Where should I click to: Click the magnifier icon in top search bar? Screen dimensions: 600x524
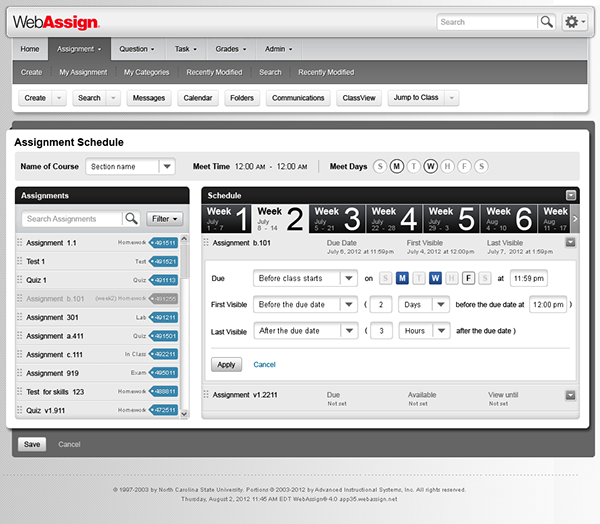[x=547, y=21]
